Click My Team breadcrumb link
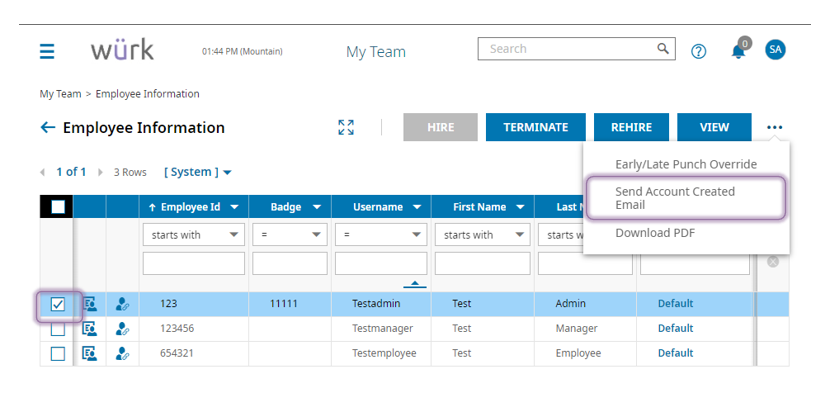The image size is (827, 418). click(60, 94)
